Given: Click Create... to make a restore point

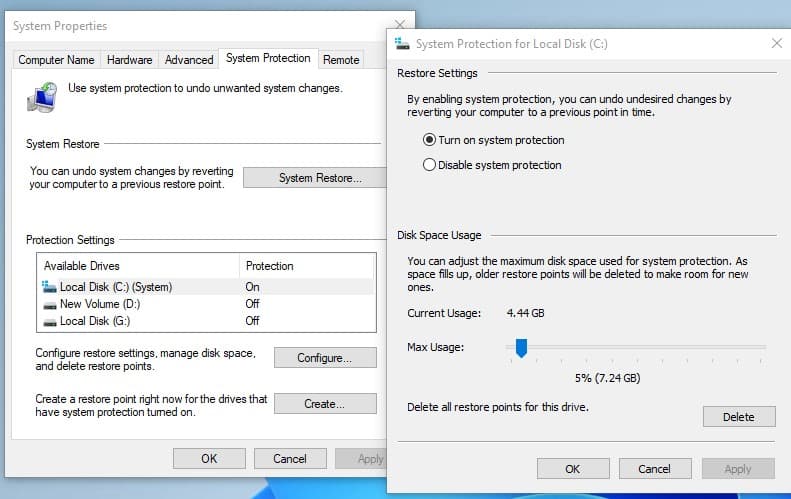Looking at the screenshot, I should [324, 404].
